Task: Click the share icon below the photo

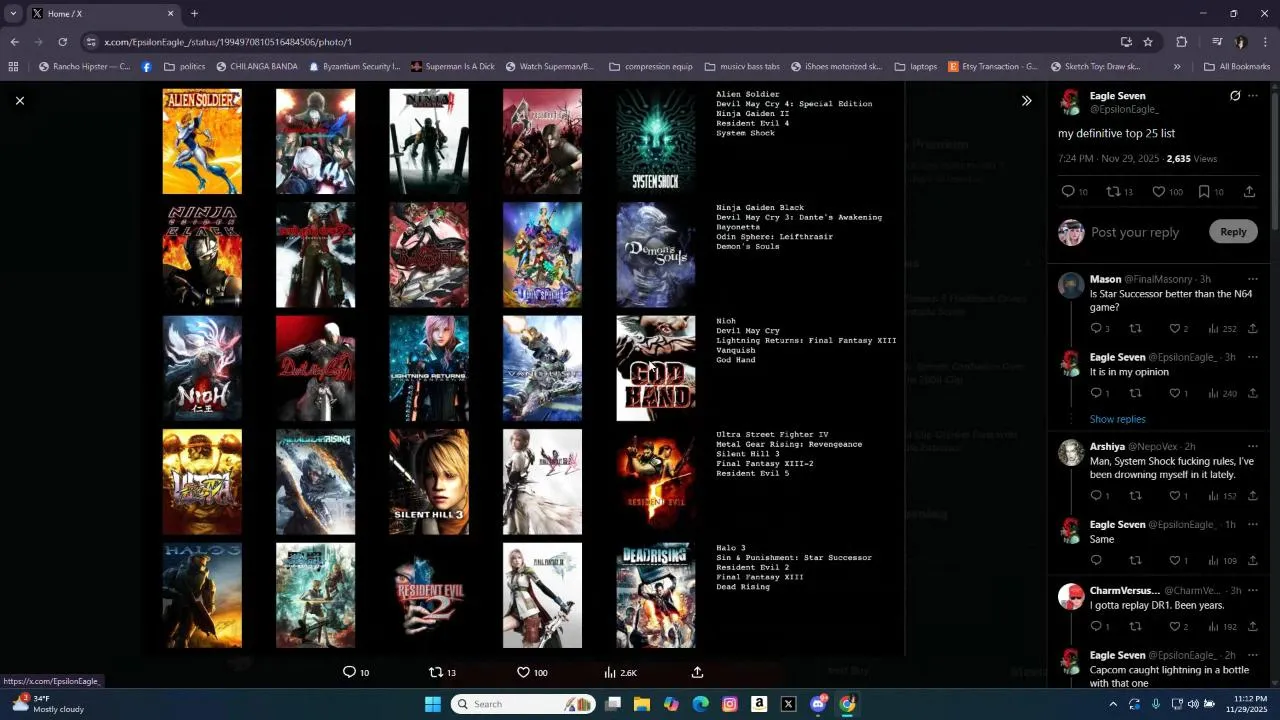Action: (697, 672)
